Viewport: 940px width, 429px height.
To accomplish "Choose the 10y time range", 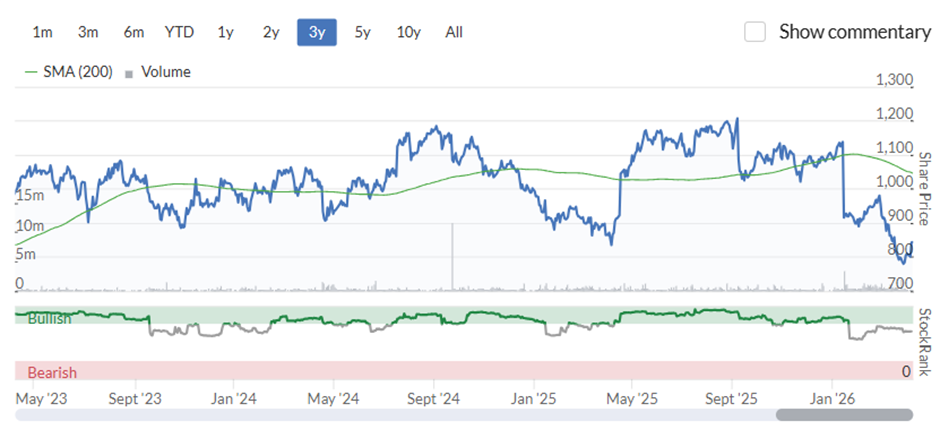I will point(408,32).
